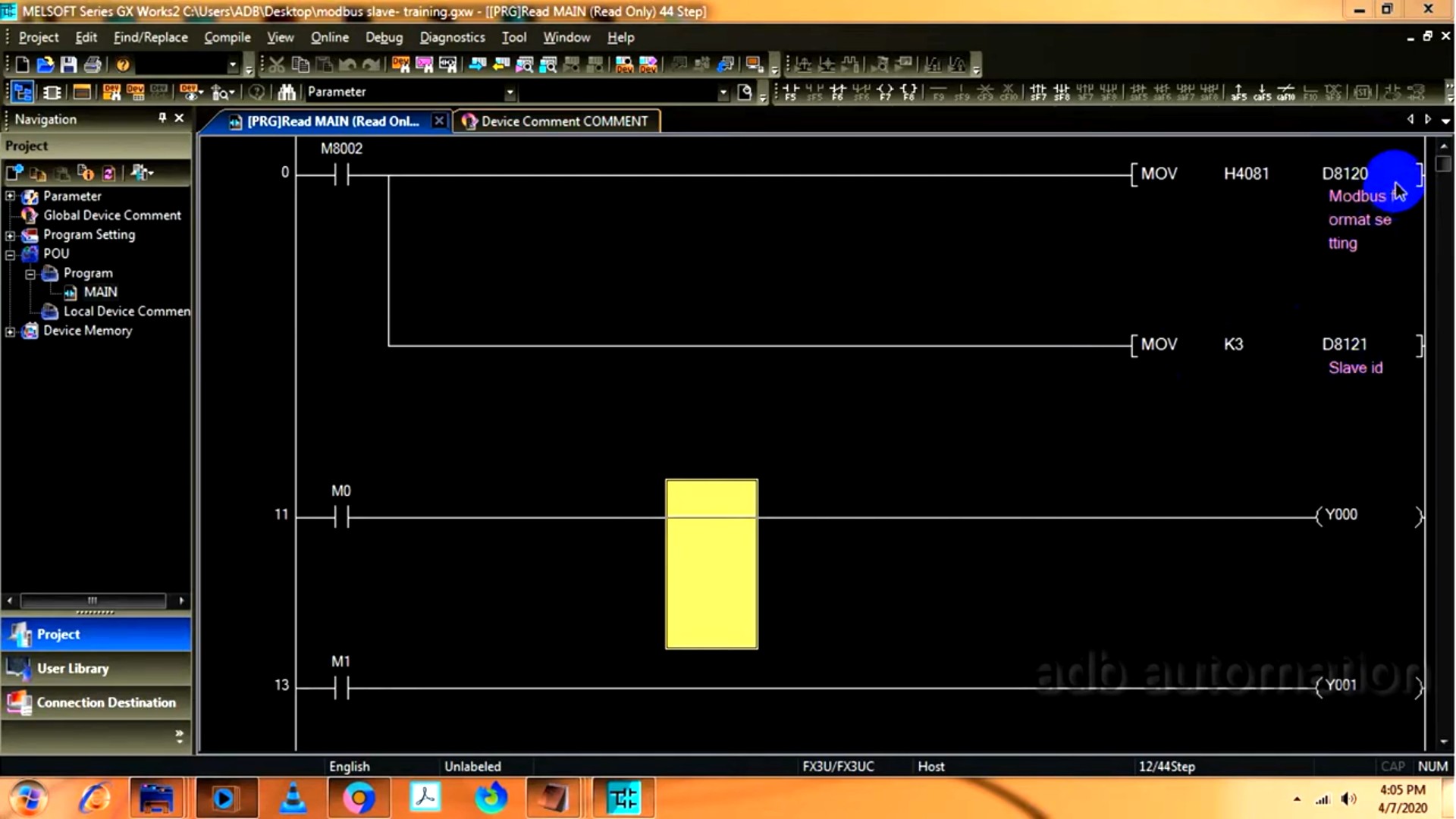The image size is (1456, 819).
Task: Open Connection Destination view
Action: click(96, 702)
